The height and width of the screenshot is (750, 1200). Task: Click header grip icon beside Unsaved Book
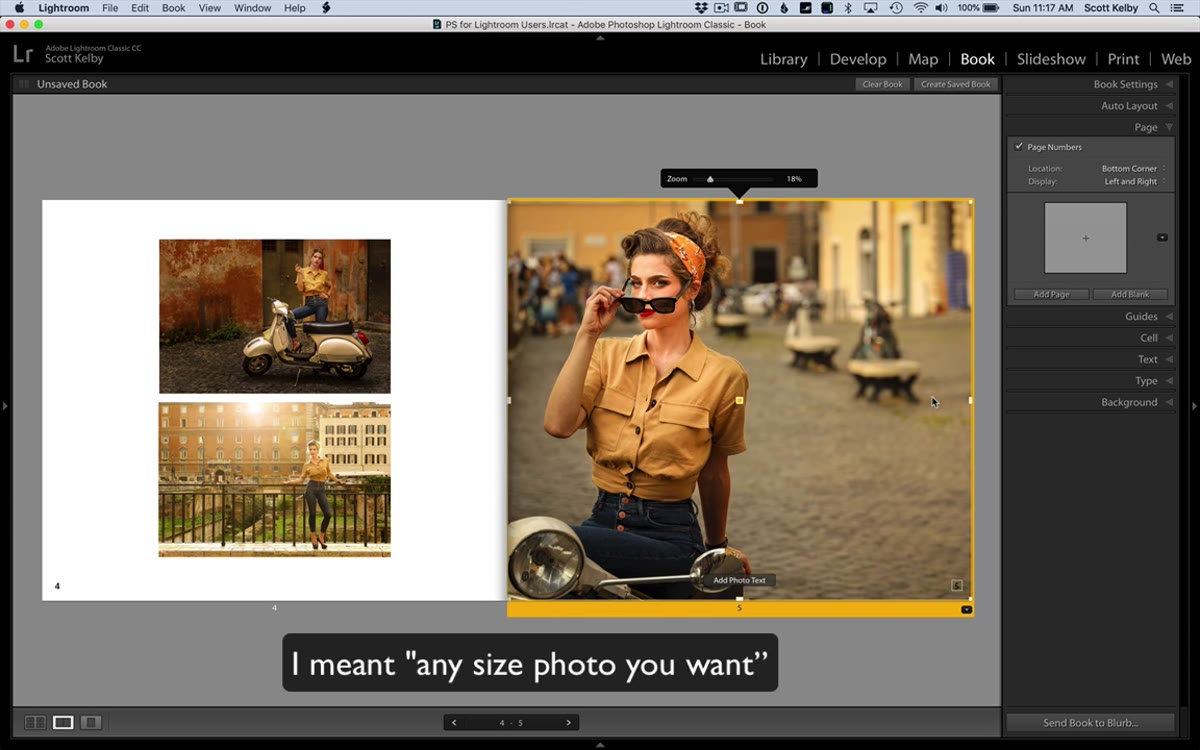[24, 84]
